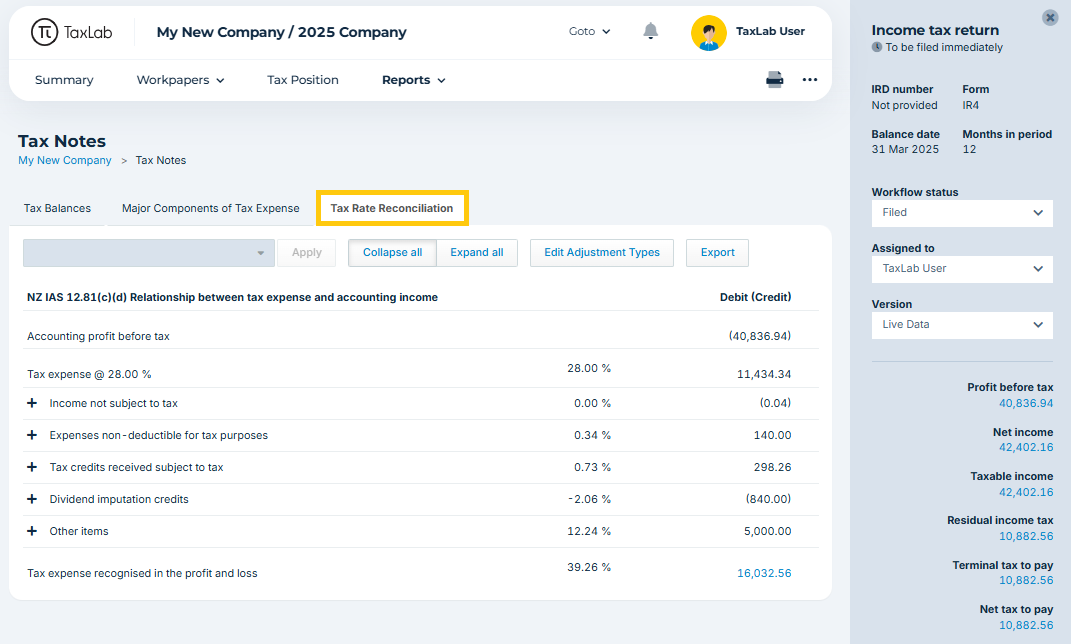Image resolution: width=1071 pixels, height=644 pixels.
Task: Click the Accounting profit before tax row label
Action: pos(98,336)
